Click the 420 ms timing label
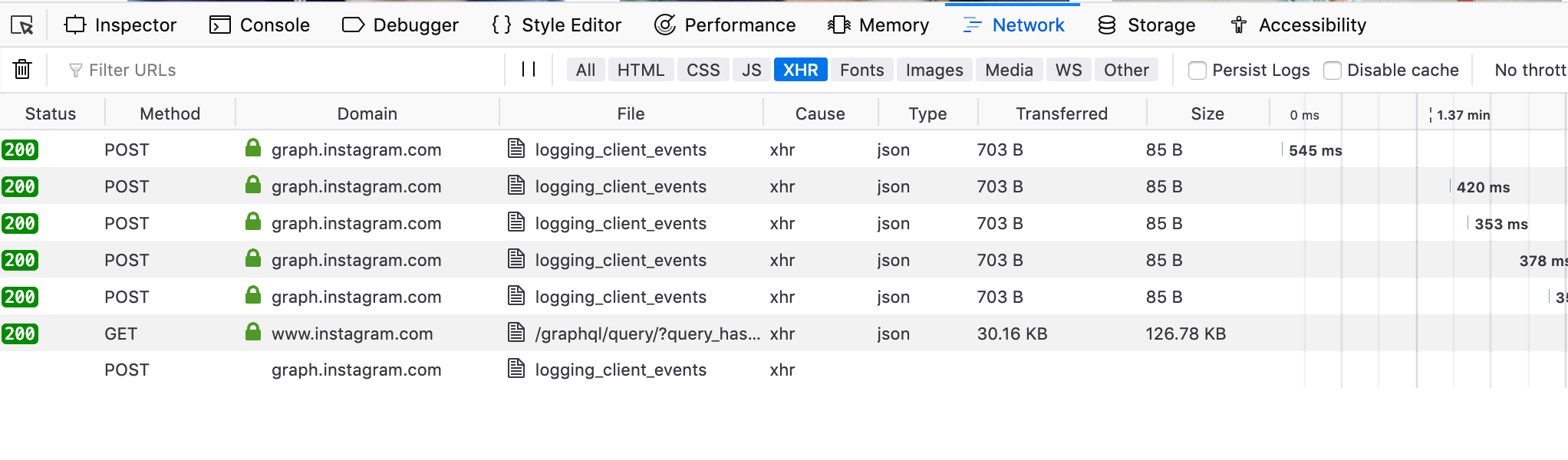 coord(1483,187)
